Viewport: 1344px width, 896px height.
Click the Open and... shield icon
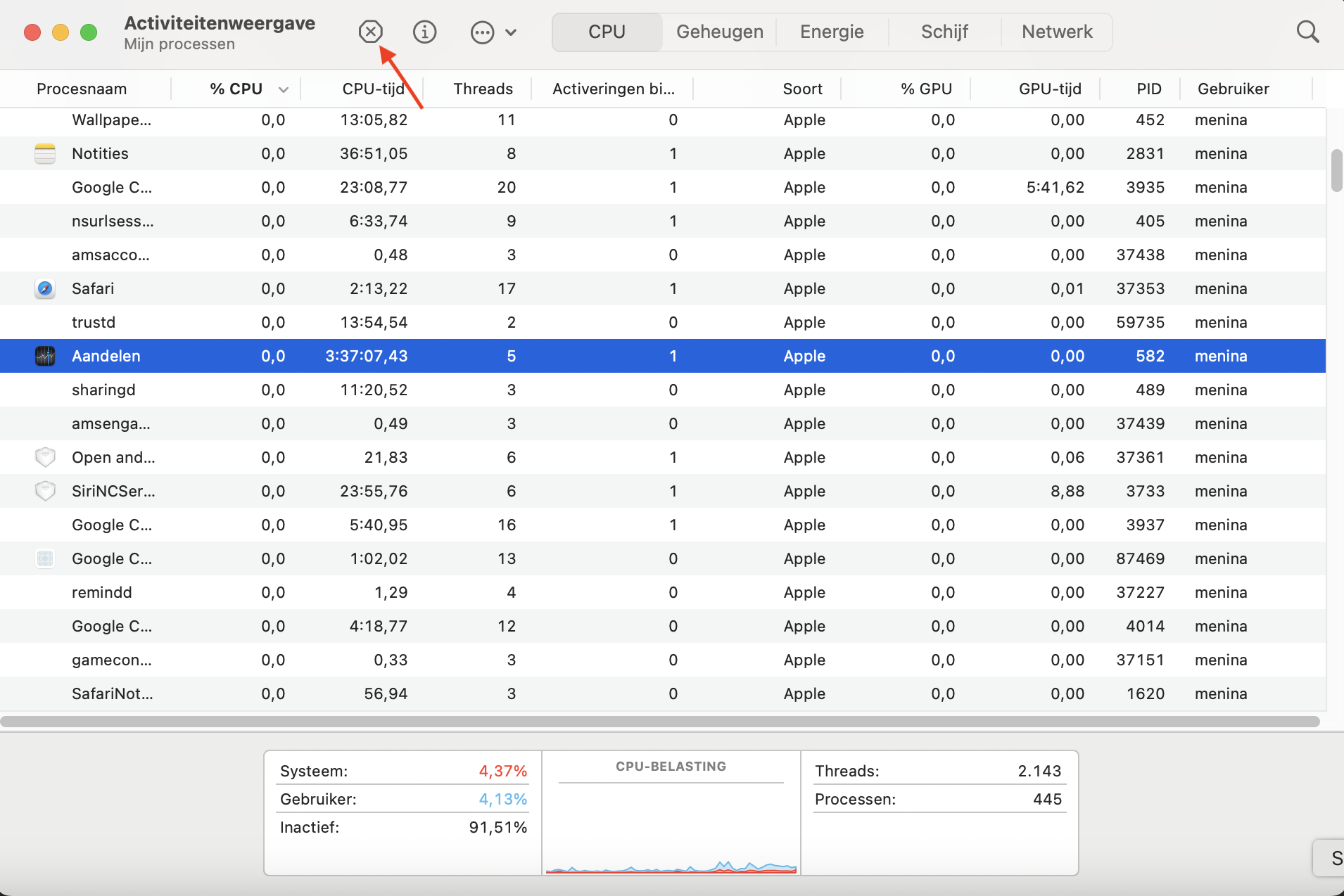[x=45, y=457]
